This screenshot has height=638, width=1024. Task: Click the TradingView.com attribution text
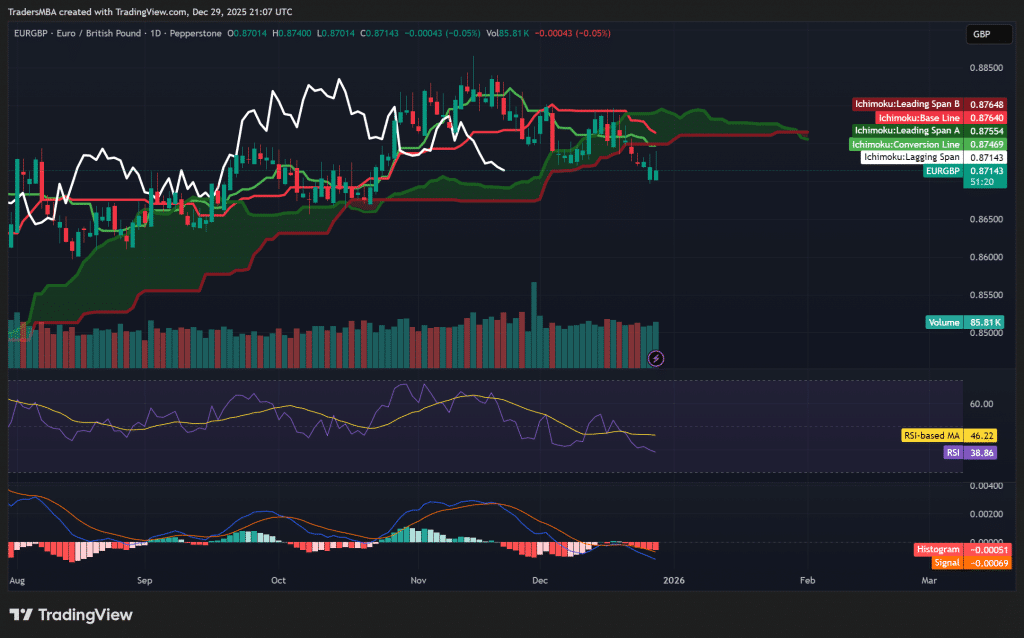click(x=150, y=11)
